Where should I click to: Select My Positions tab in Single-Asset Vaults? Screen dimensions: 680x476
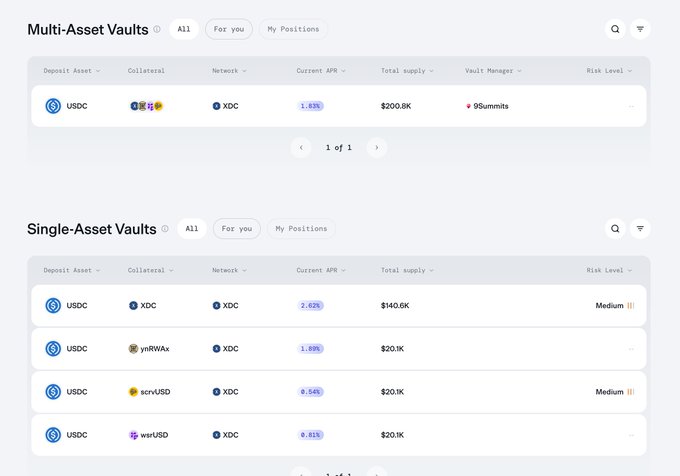coord(301,228)
